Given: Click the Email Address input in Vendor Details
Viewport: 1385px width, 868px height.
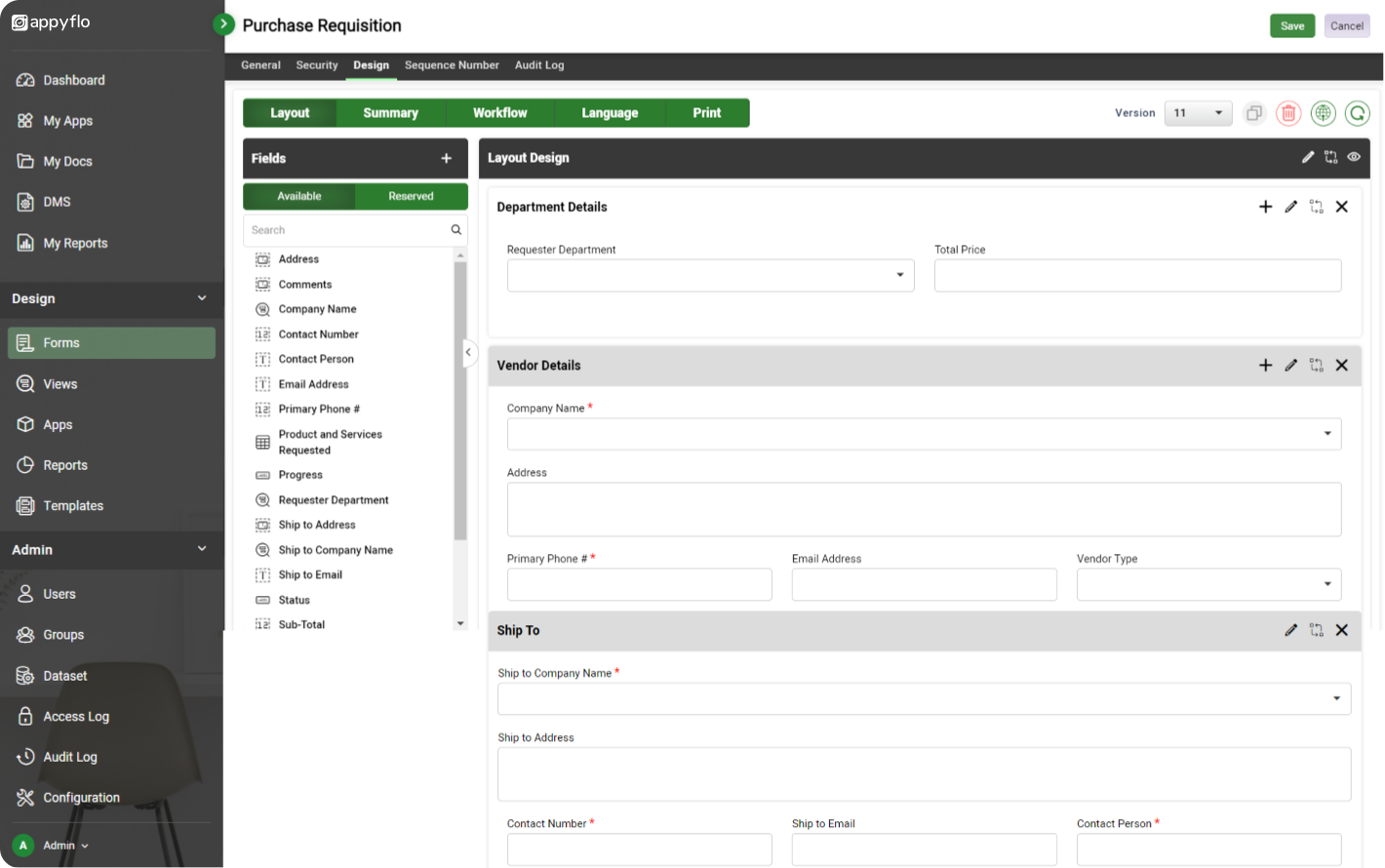Looking at the screenshot, I should (x=924, y=584).
